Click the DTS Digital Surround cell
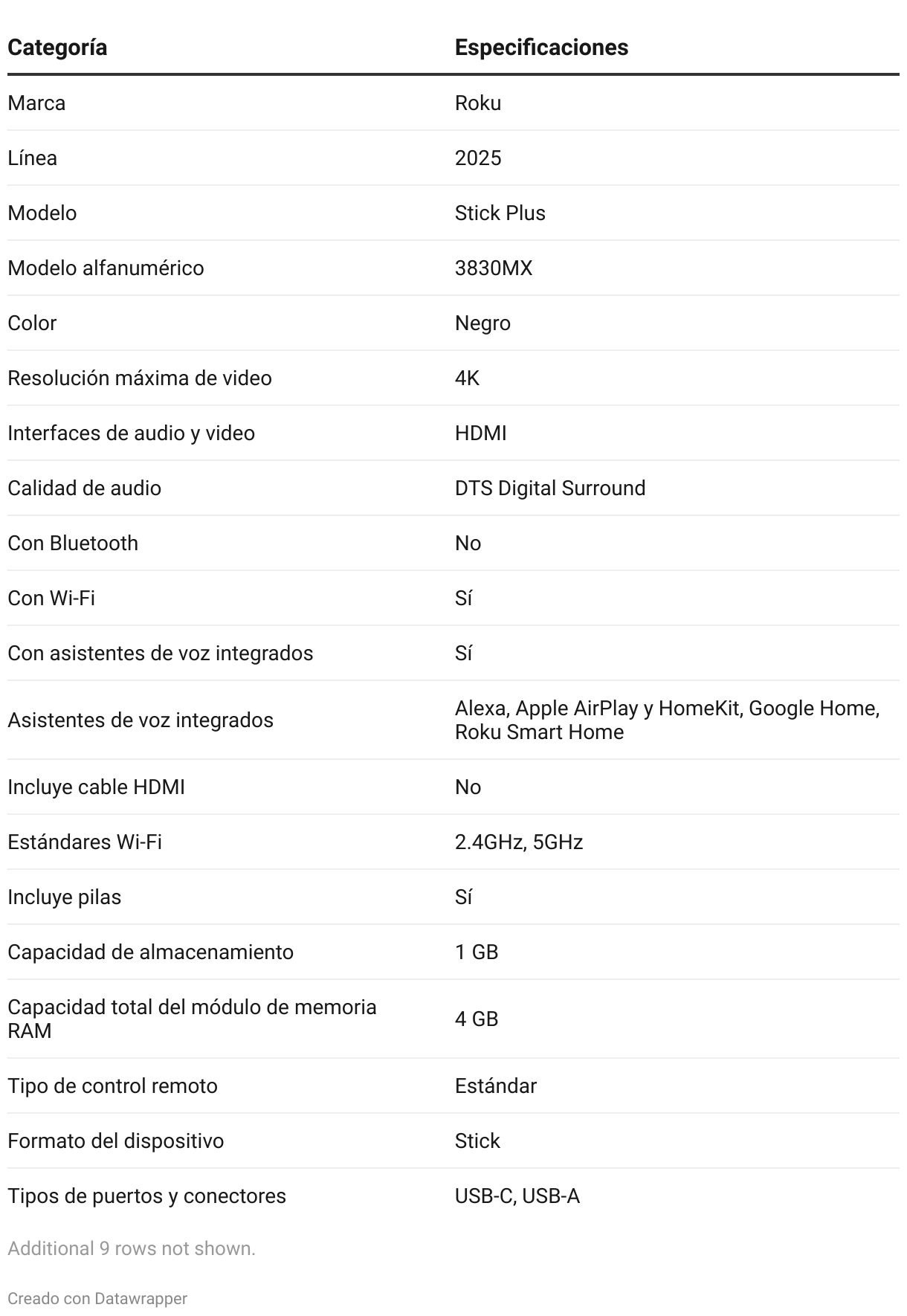Image resolution: width=907 pixels, height=1316 pixels. [x=550, y=488]
